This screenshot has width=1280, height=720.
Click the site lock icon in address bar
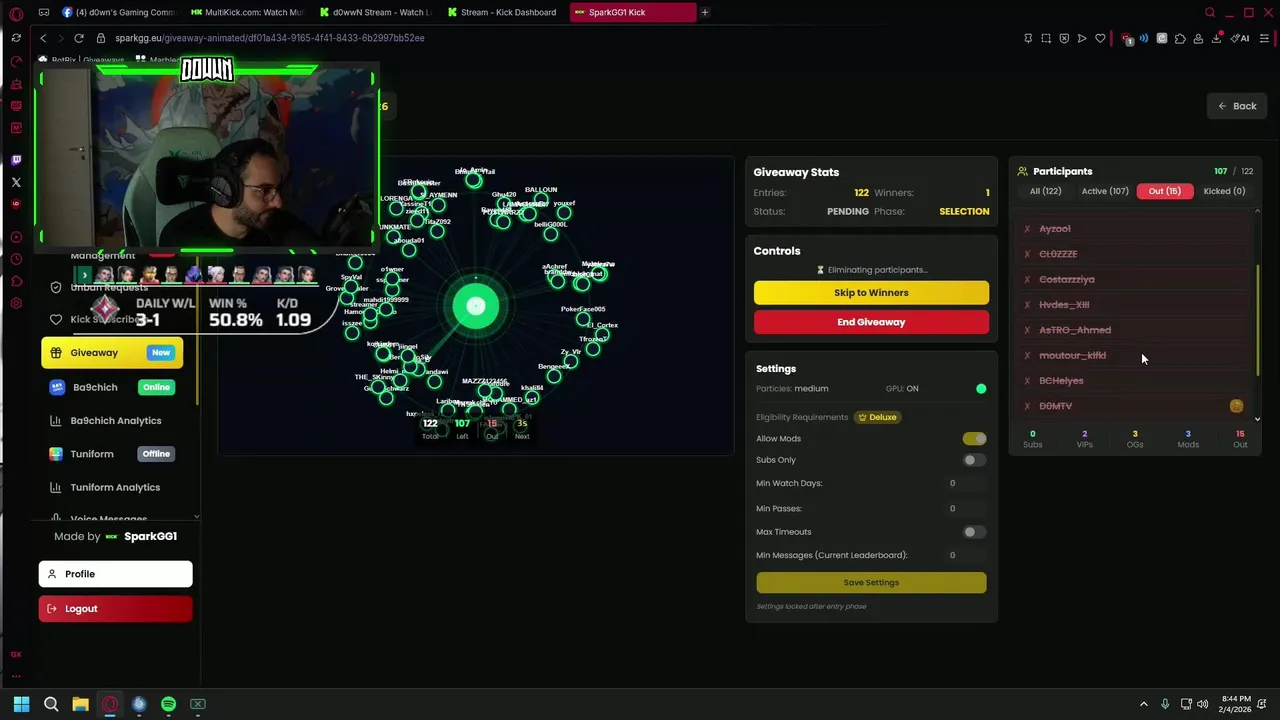click(101, 38)
